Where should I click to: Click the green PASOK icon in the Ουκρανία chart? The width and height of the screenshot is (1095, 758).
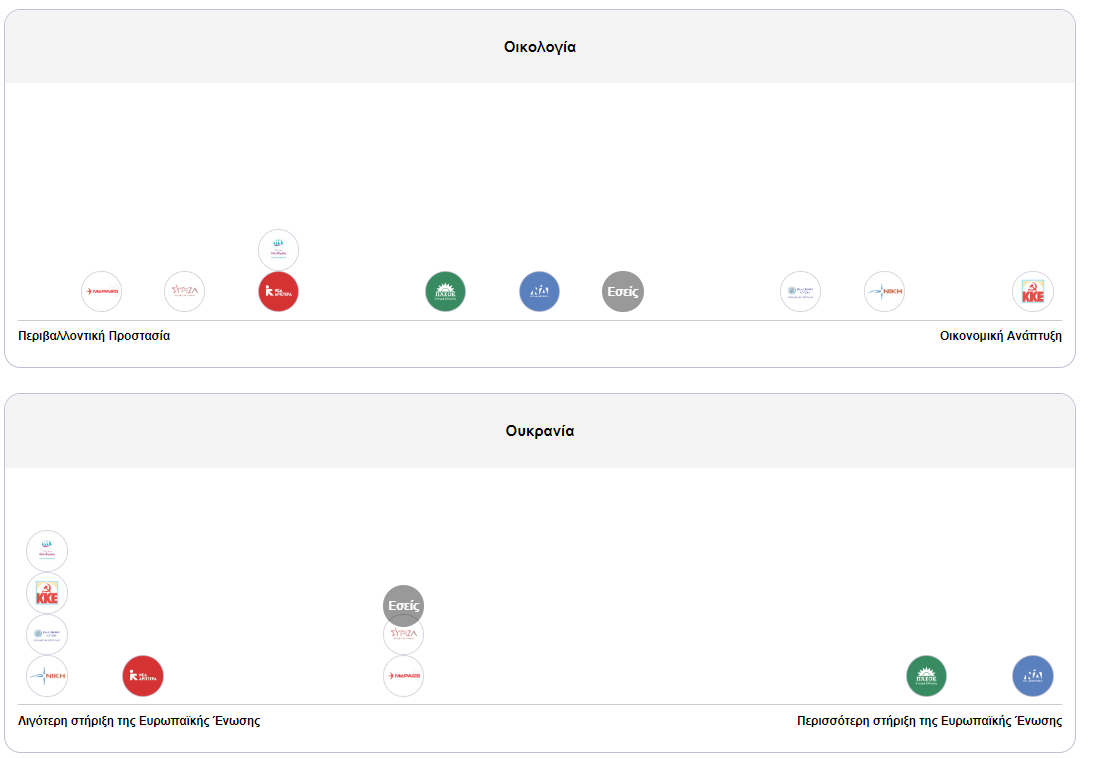click(926, 676)
